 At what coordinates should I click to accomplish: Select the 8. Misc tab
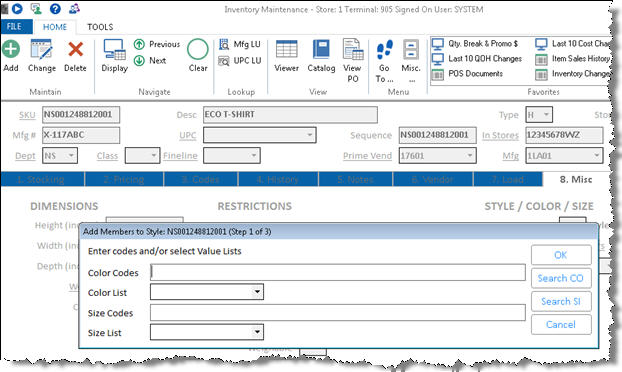point(576,179)
